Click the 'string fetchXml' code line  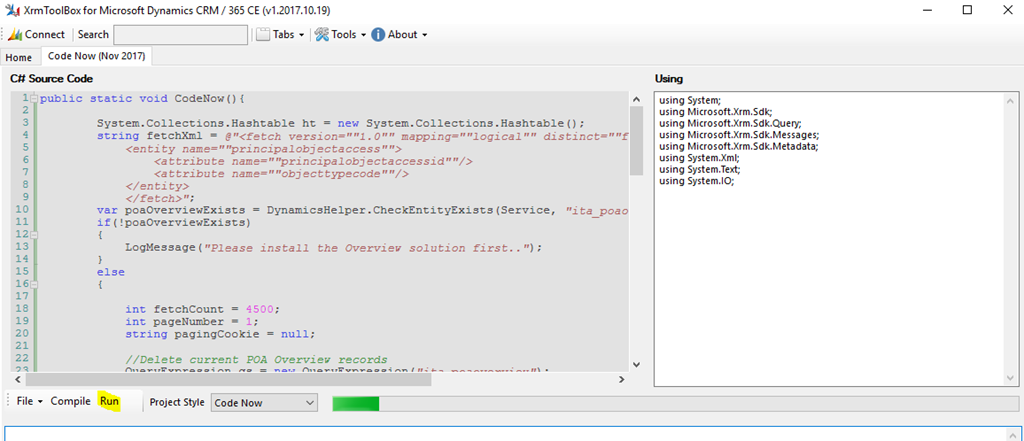362,136
